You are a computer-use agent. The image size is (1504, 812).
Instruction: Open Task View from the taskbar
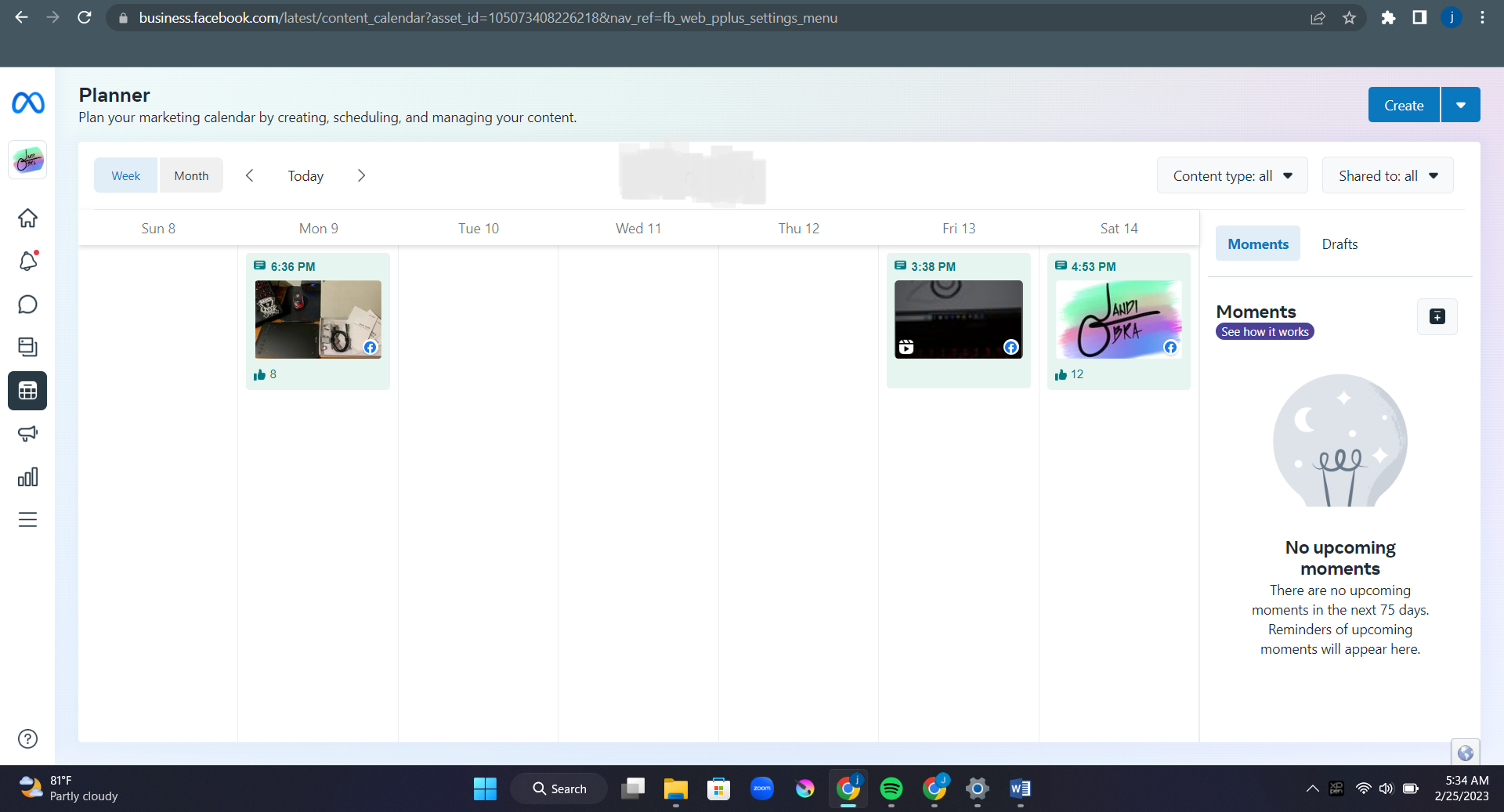pos(633,789)
